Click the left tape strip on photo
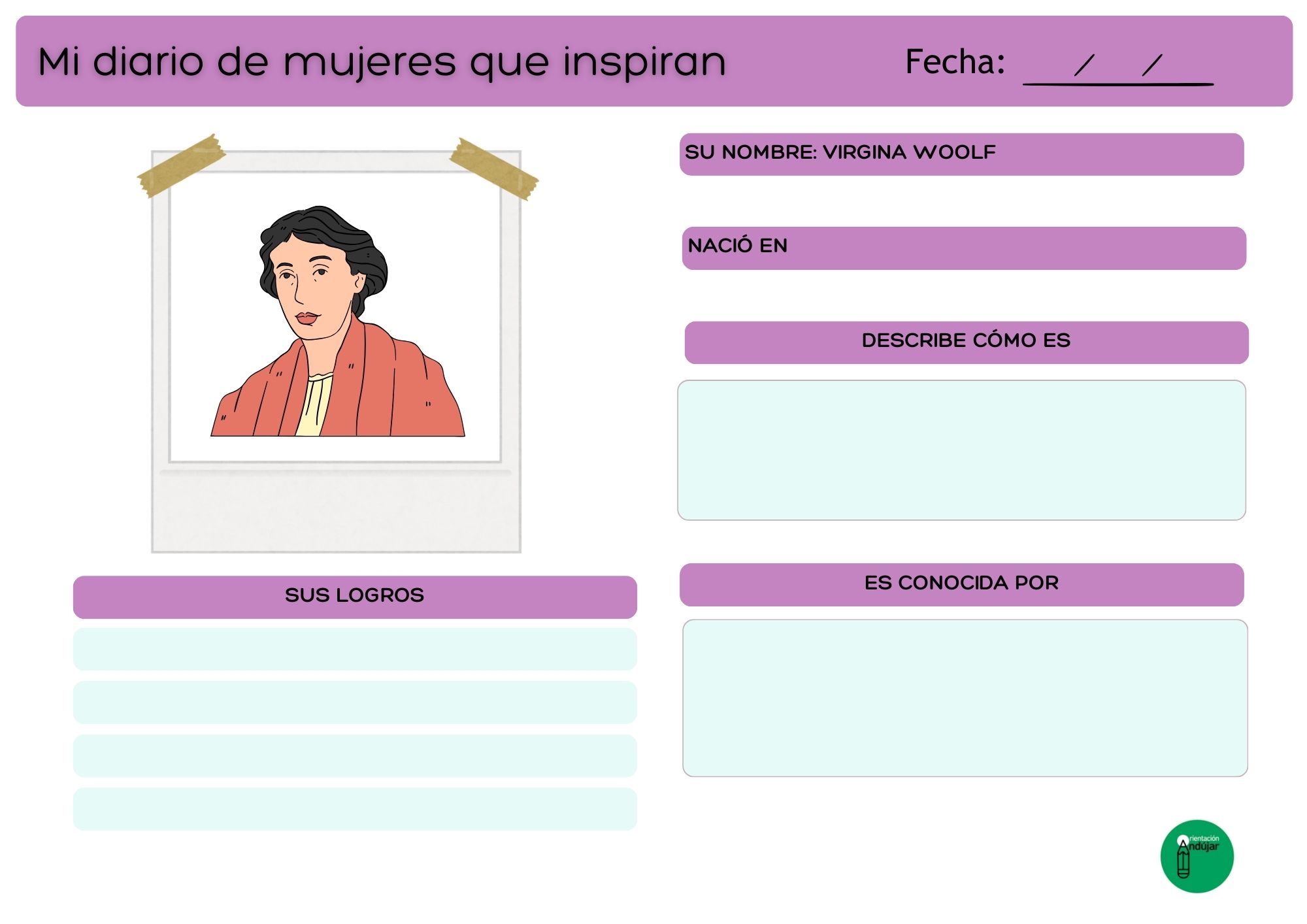Viewport: 1307px width, 924px height. click(x=181, y=166)
